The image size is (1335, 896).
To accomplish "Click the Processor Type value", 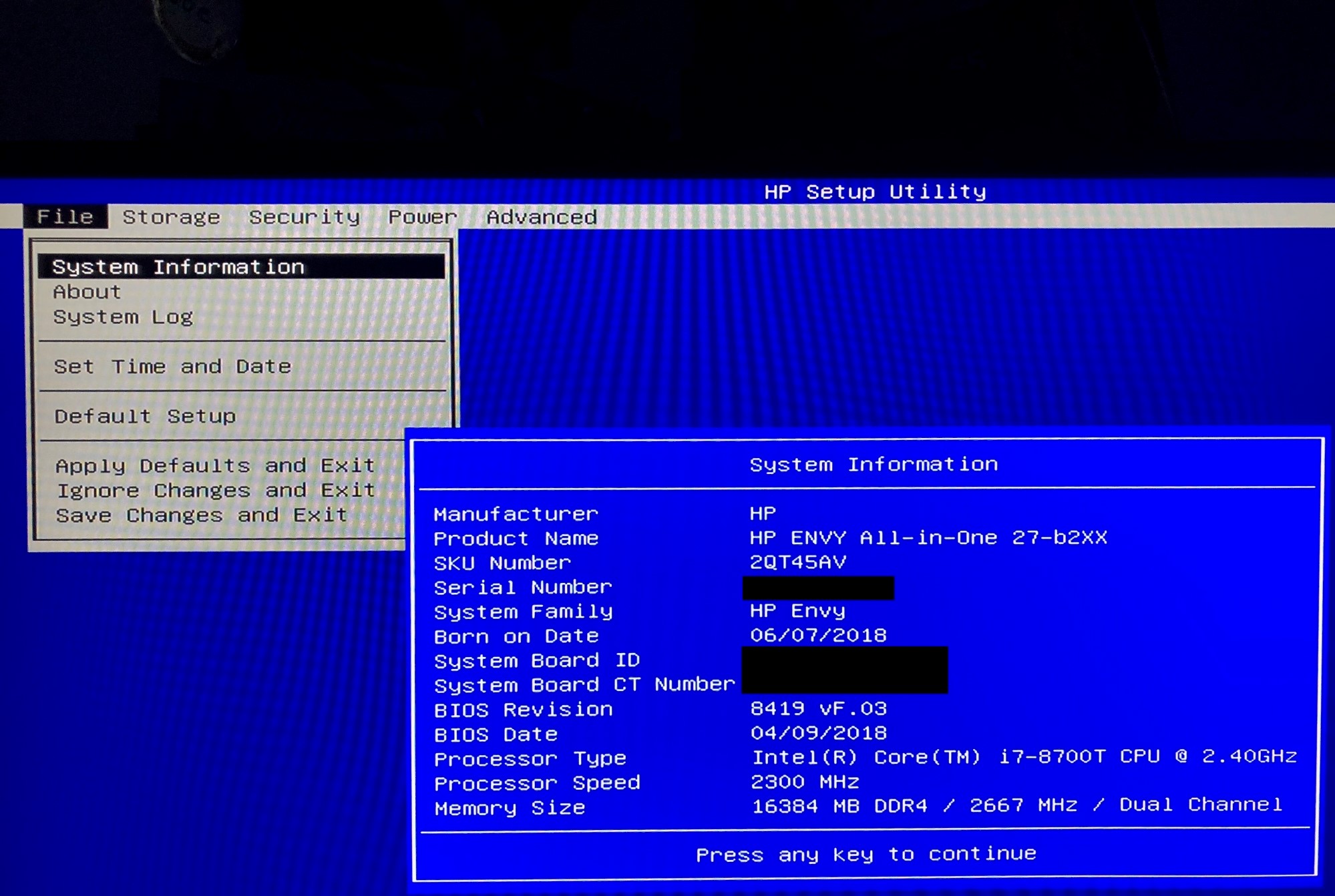I will tap(1024, 756).
